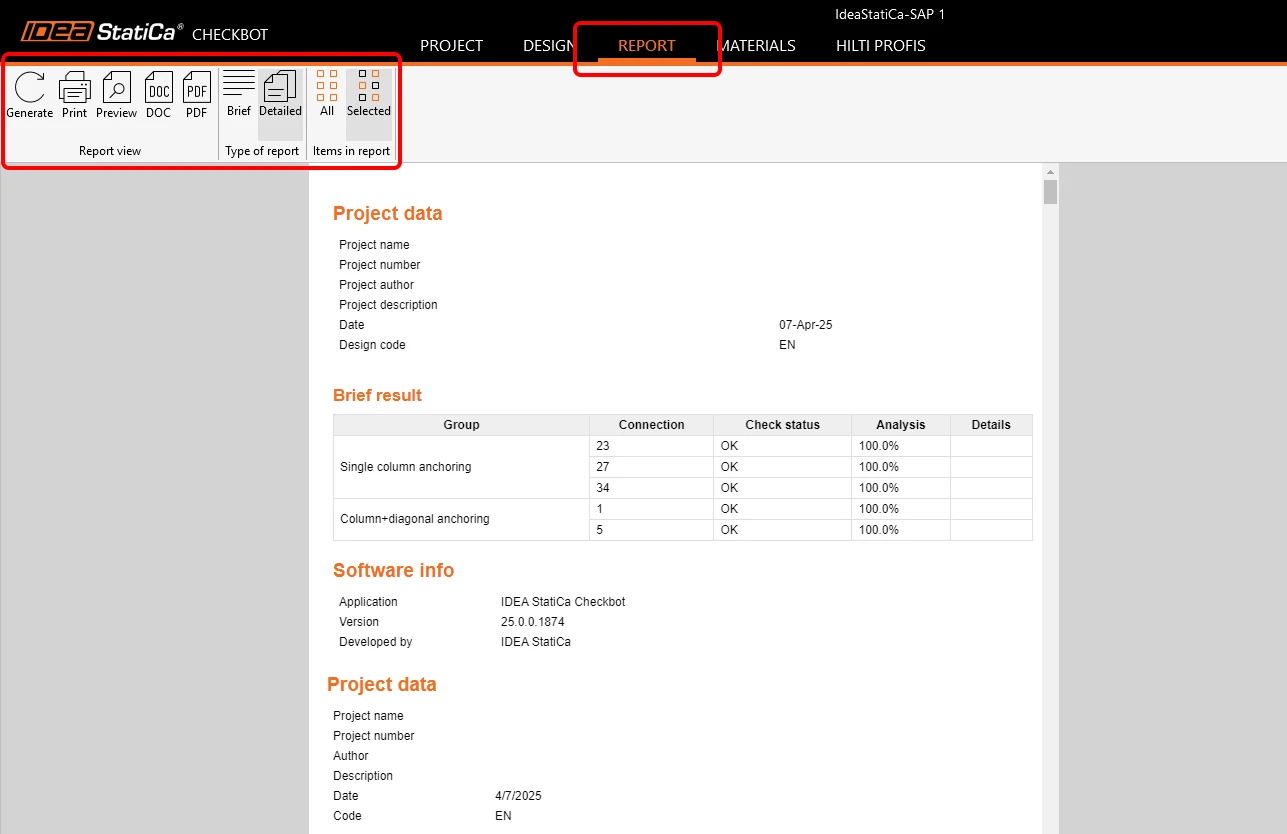Click the date value 07-Apr-25

pos(805,325)
